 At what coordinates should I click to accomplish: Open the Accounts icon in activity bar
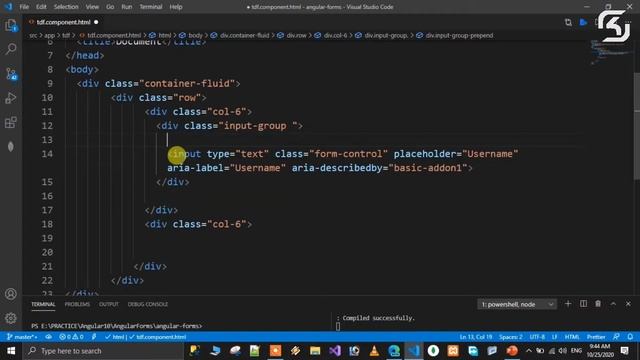11,294
